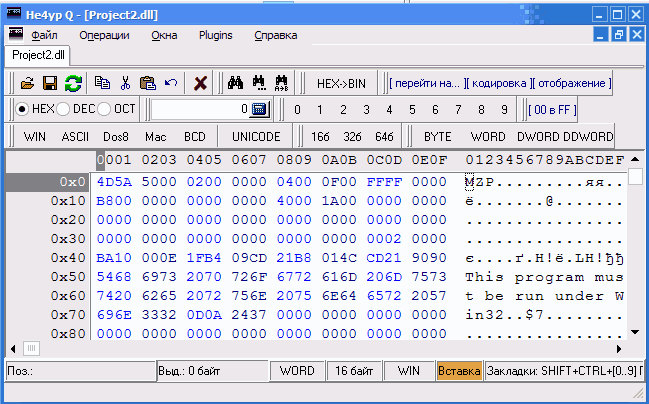Find next using binoculars with dots icon
649x404 pixels.
tap(259, 83)
